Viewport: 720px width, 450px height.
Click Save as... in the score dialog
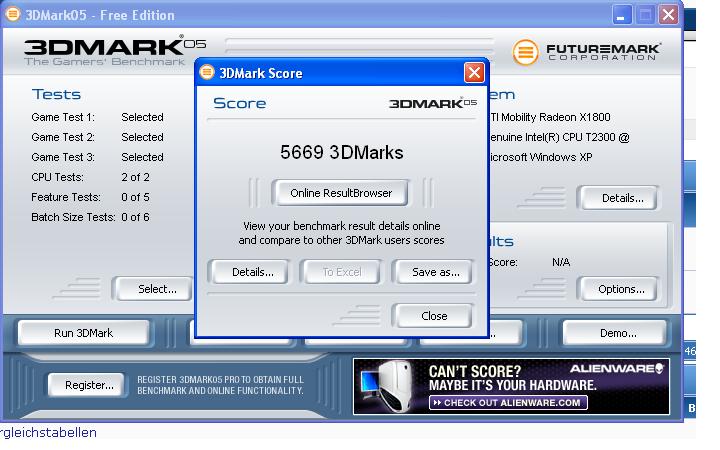point(433,272)
